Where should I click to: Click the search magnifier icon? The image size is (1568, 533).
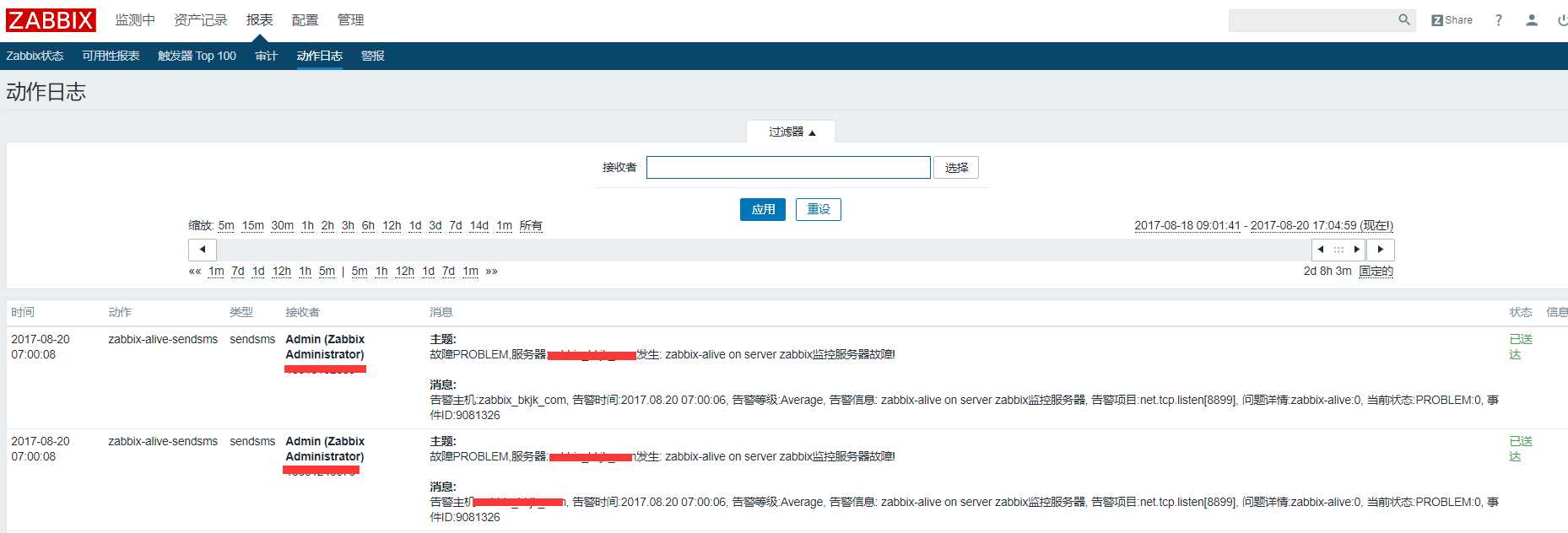tap(1404, 19)
